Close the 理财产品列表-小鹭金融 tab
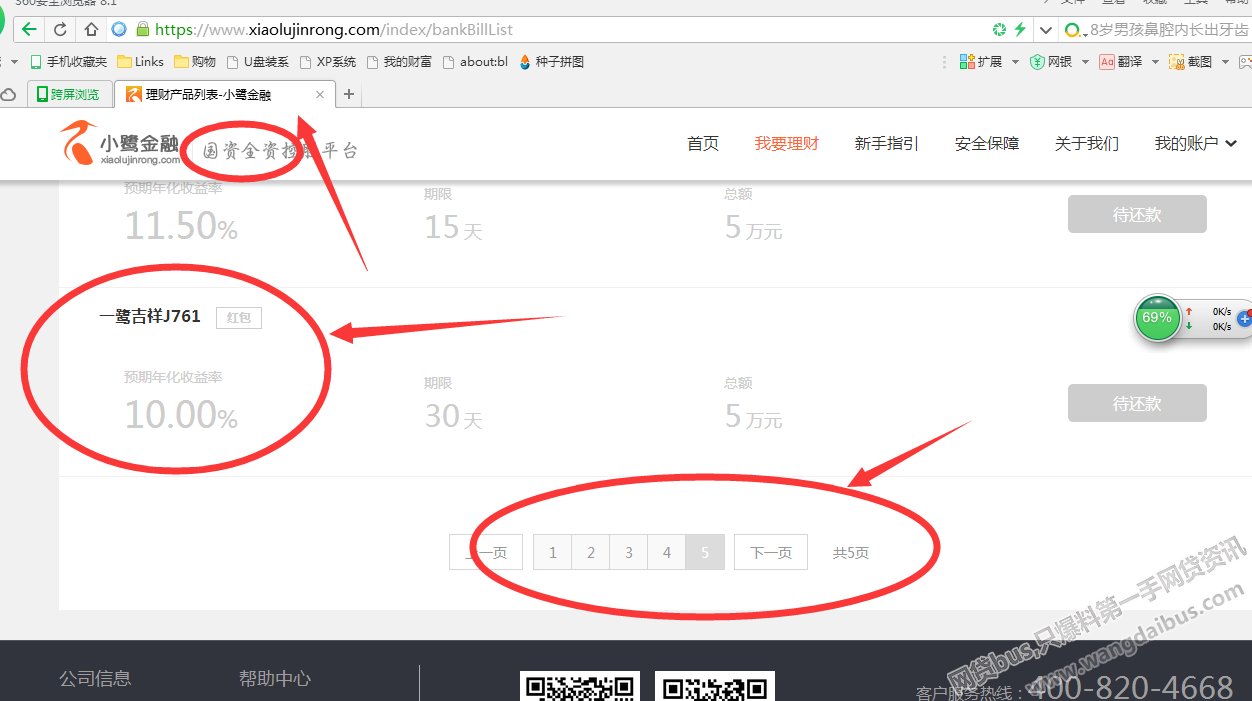The image size is (1252, 701). (x=320, y=95)
